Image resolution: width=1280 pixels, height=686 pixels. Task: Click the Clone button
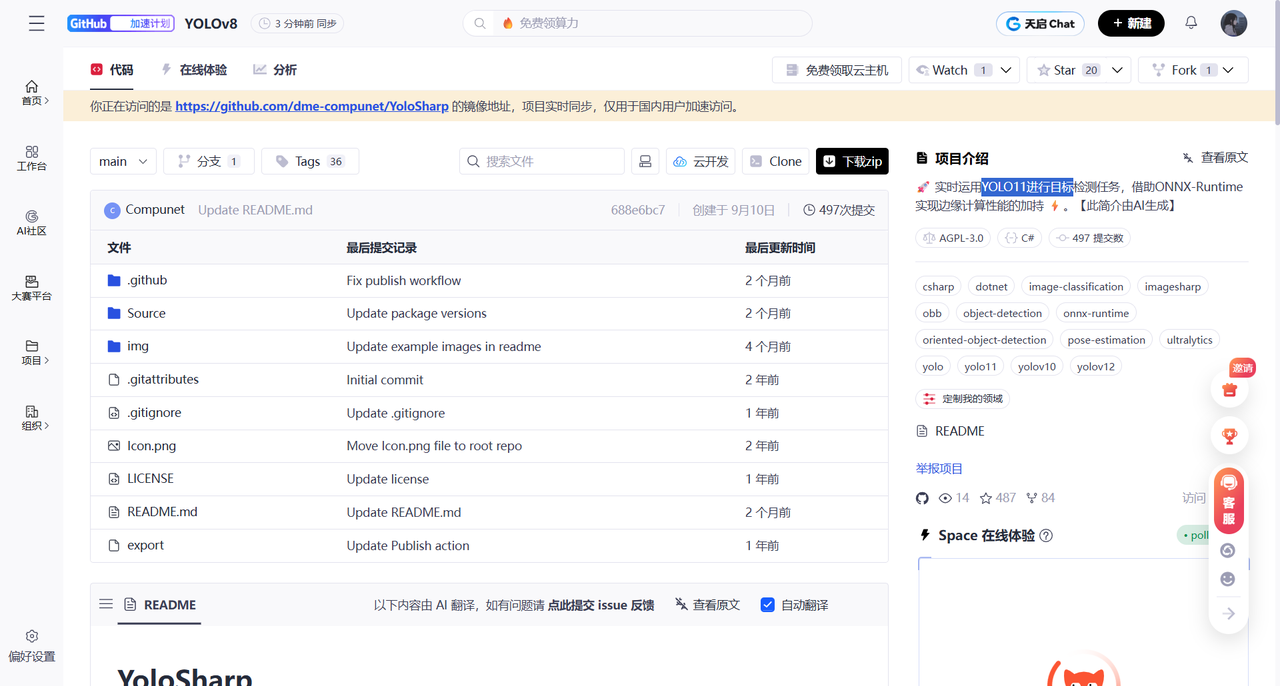click(775, 161)
